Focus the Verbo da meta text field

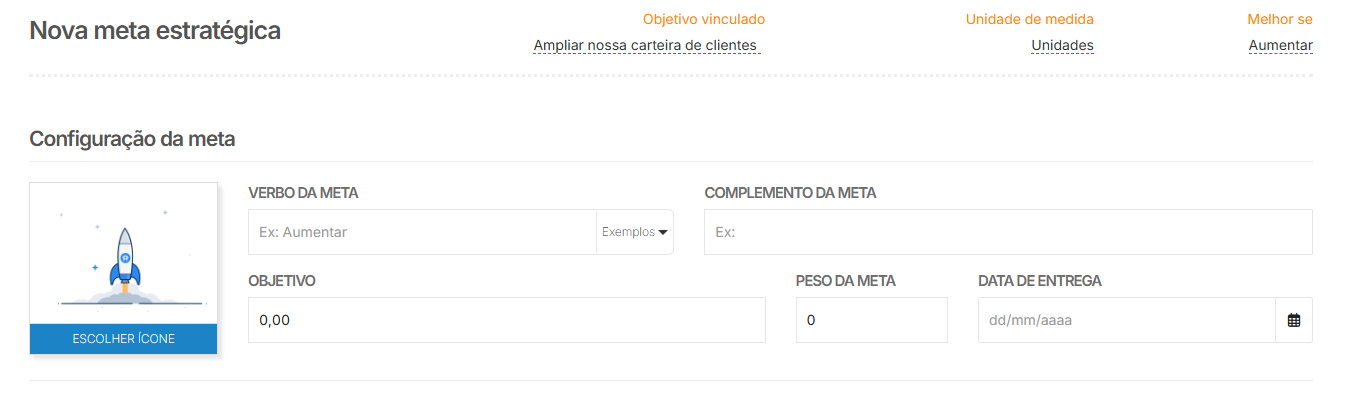(422, 232)
